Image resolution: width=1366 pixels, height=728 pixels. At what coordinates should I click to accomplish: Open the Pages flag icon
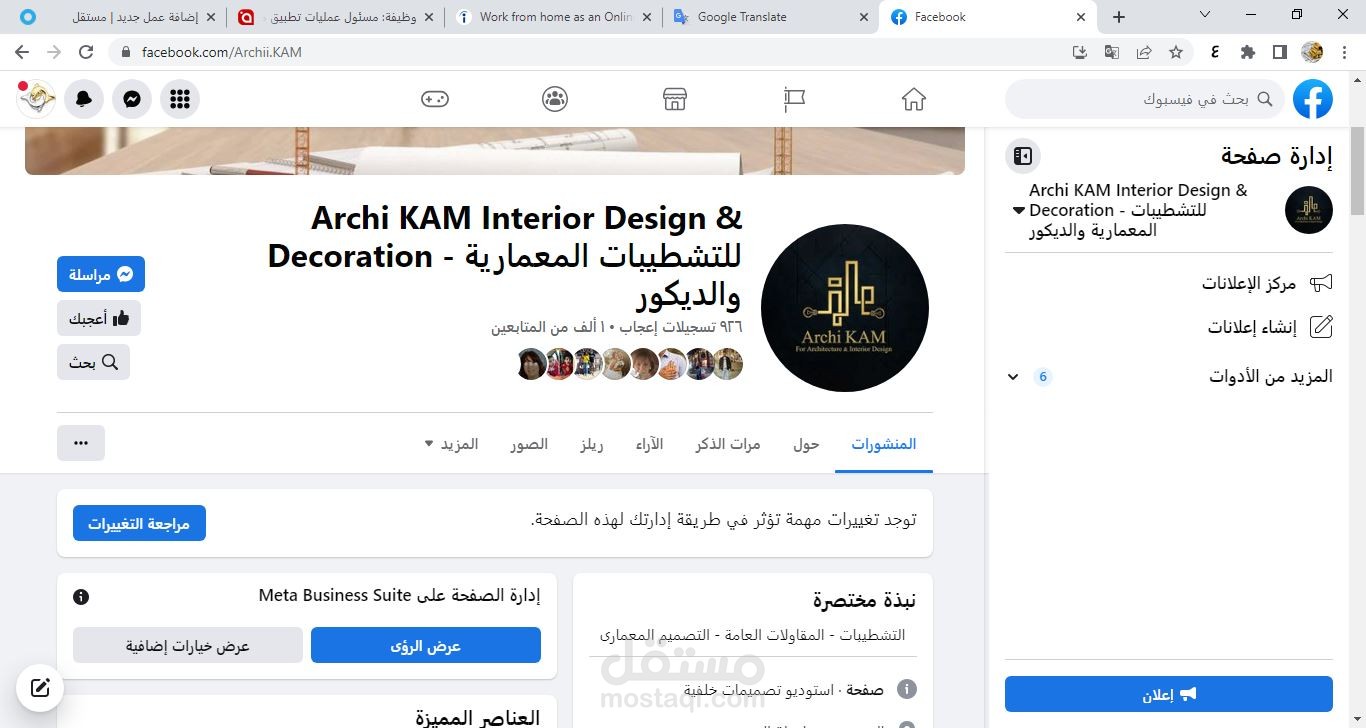tap(793, 98)
